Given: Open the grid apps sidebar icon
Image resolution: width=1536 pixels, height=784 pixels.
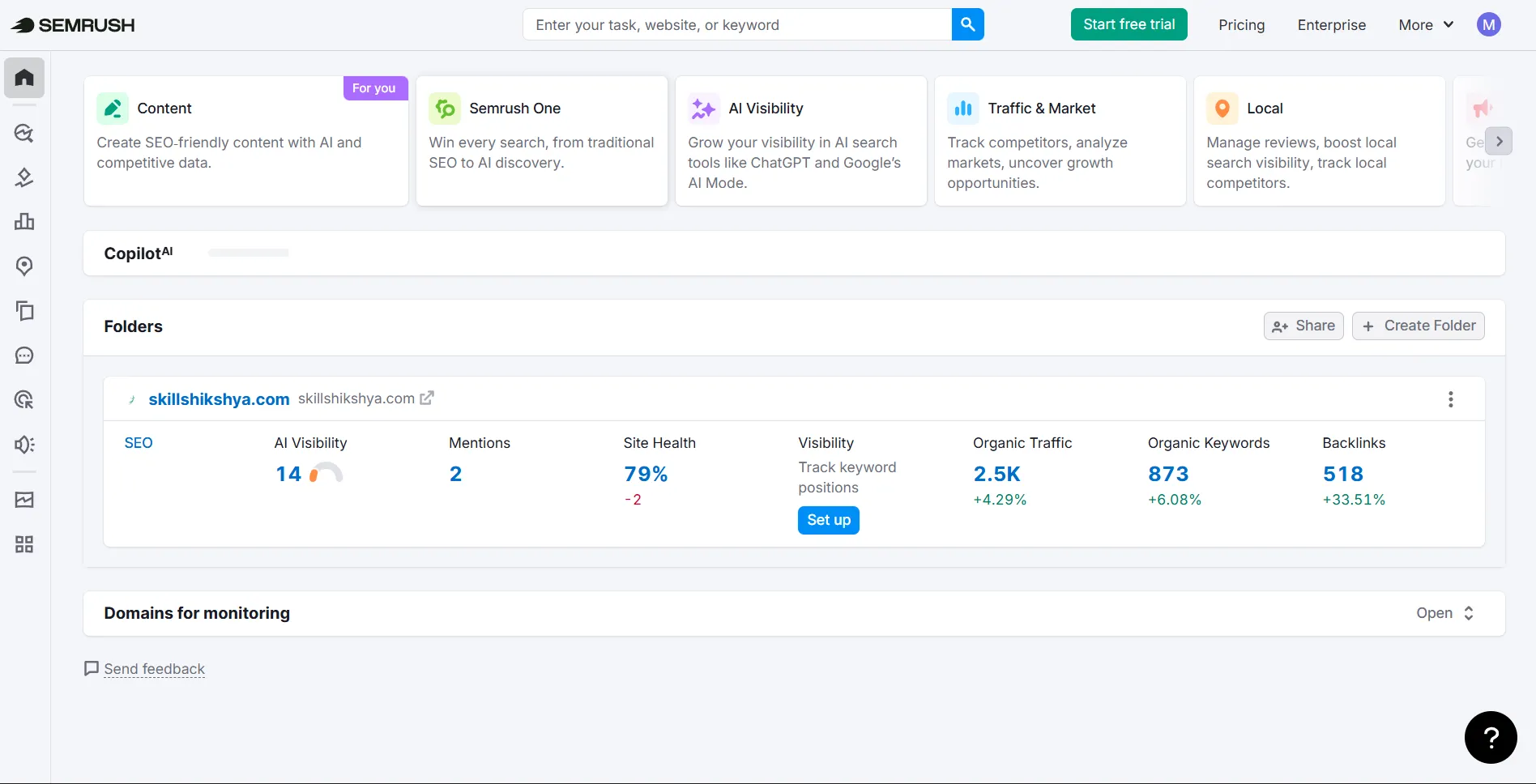Looking at the screenshot, I should (x=24, y=544).
